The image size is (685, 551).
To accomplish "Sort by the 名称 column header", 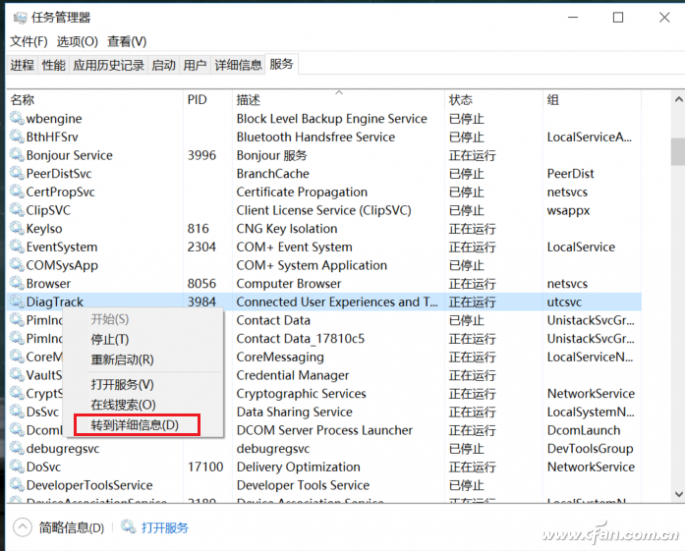I will tap(22, 100).
